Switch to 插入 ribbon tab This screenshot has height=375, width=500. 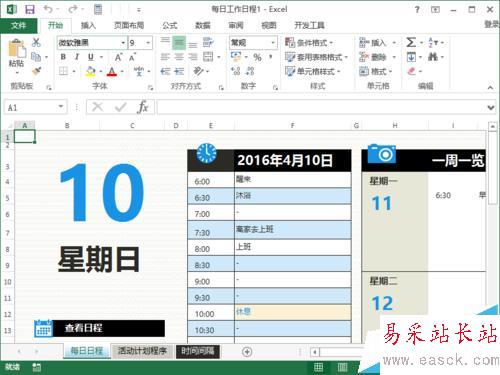tap(88, 25)
